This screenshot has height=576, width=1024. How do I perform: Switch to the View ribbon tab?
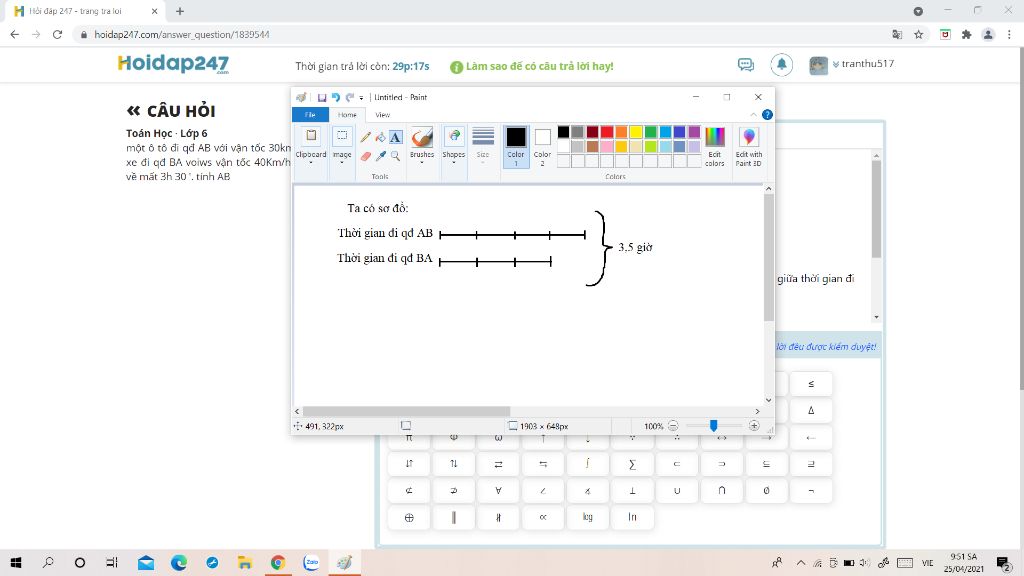pyautogui.click(x=383, y=114)
